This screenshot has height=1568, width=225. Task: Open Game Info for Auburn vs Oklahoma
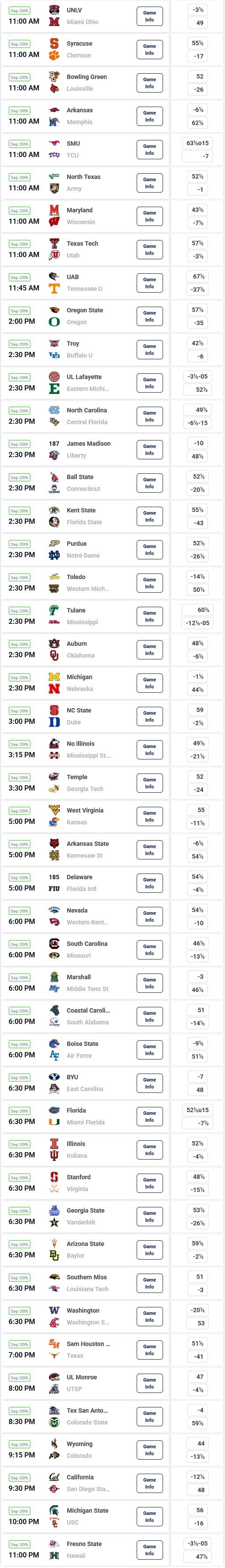pyautogui.click(x=149, y=650)
